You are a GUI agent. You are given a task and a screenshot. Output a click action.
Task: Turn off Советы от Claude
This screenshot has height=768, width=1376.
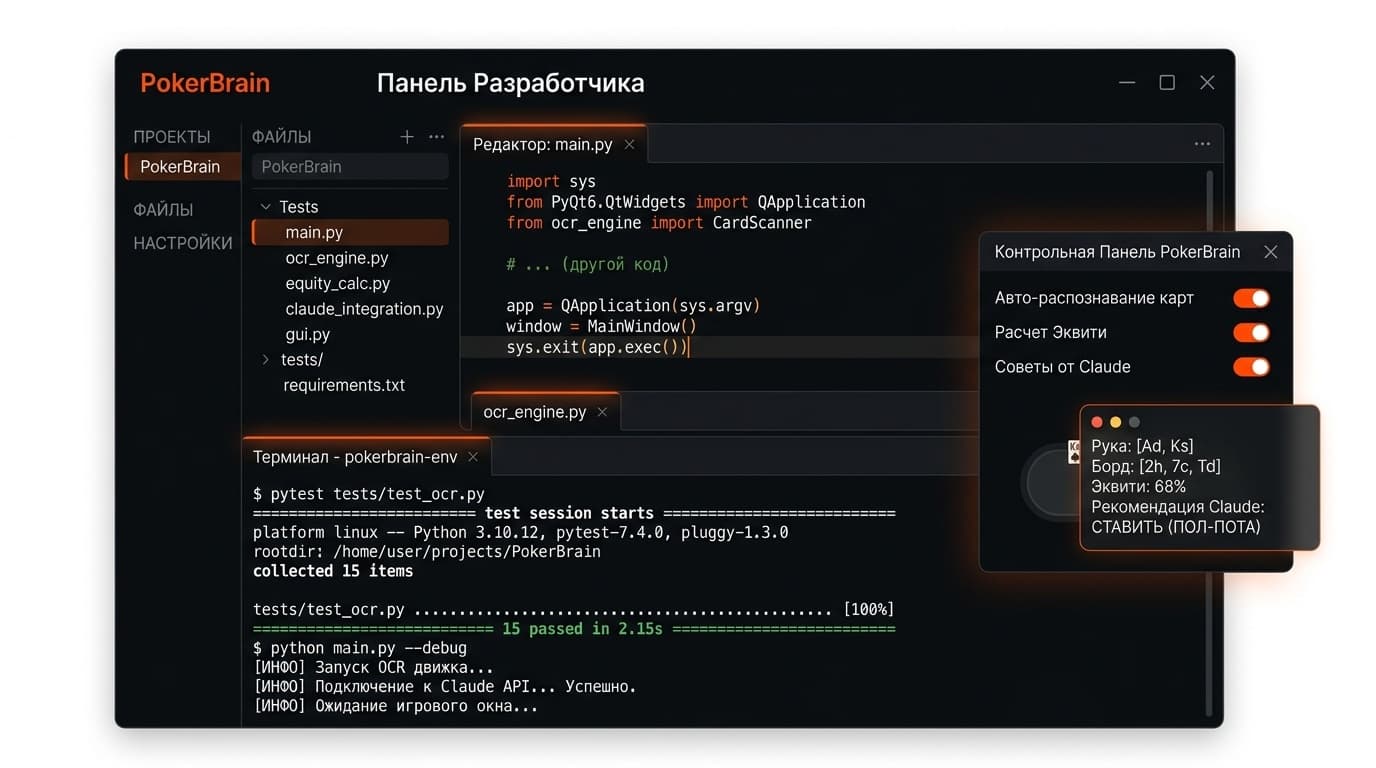(x=1251, y=367)
